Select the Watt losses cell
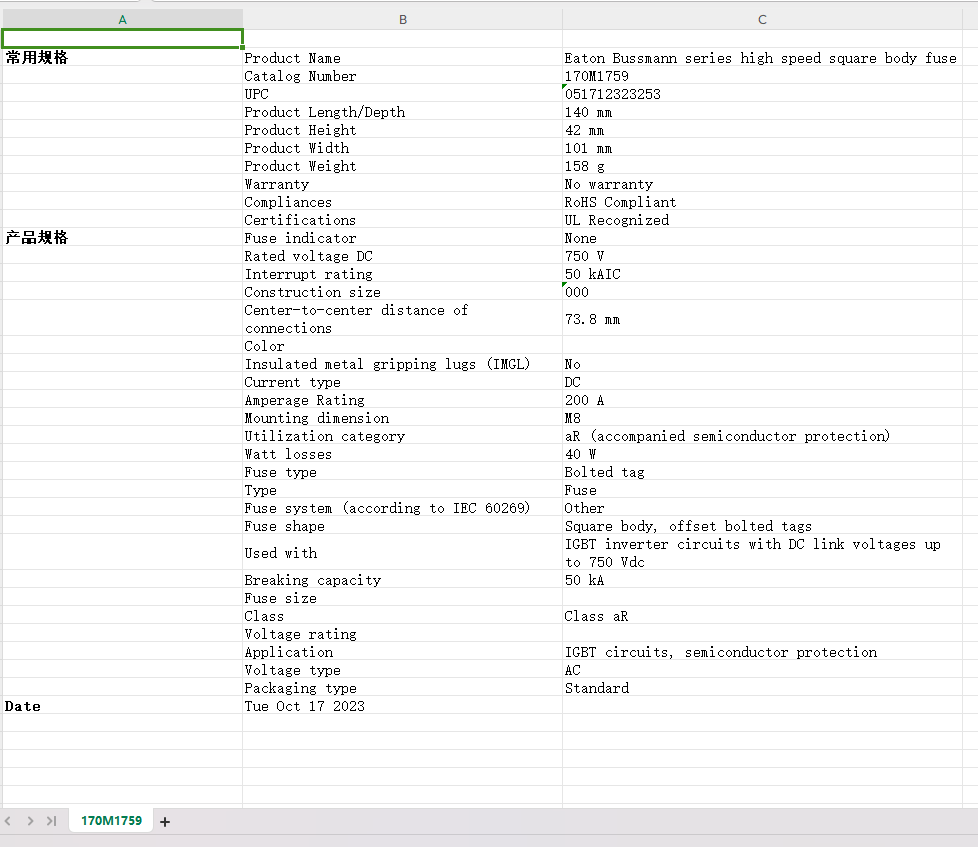The image size is (978, 847). 402,454
